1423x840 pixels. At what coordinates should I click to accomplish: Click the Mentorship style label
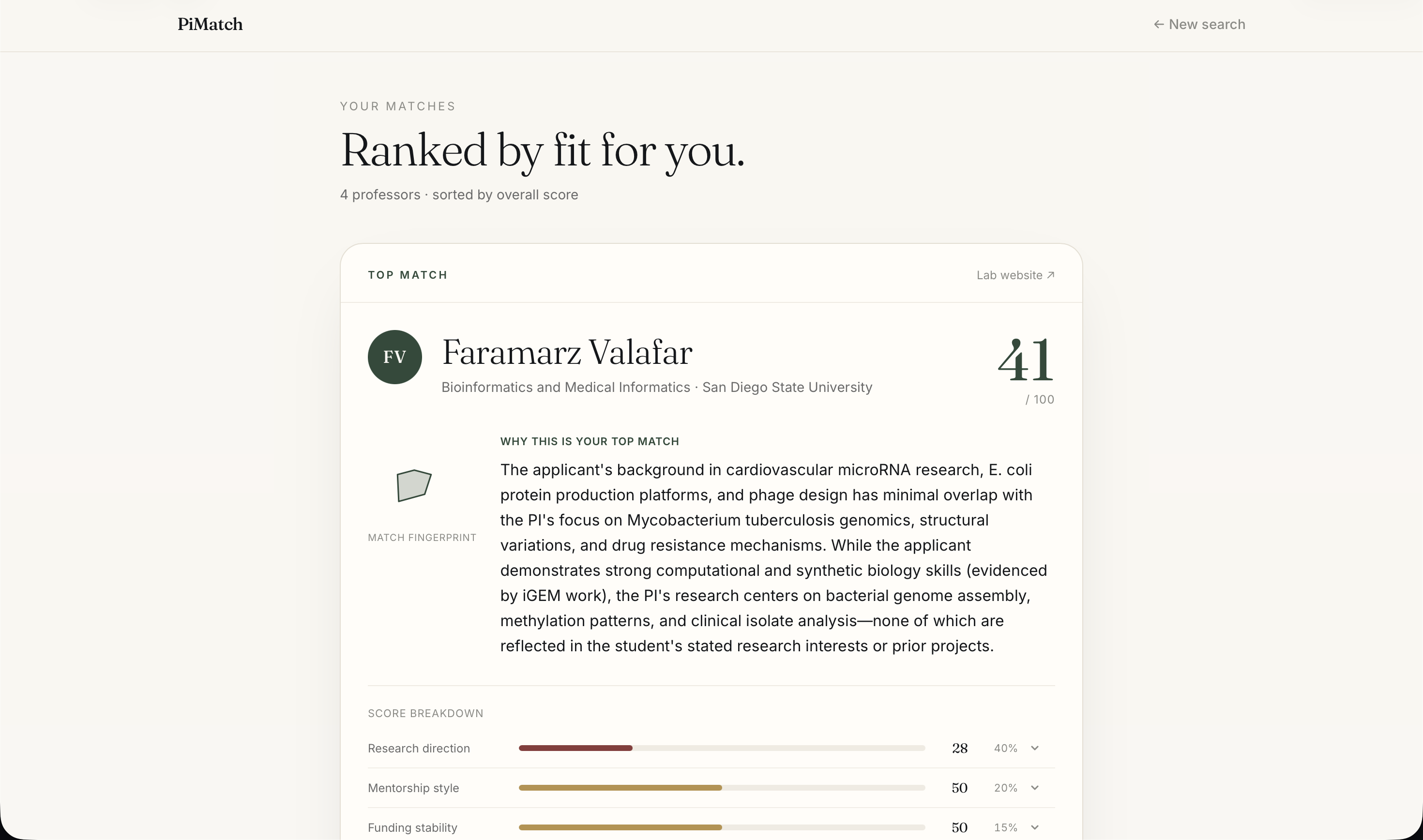pos(413,788)
